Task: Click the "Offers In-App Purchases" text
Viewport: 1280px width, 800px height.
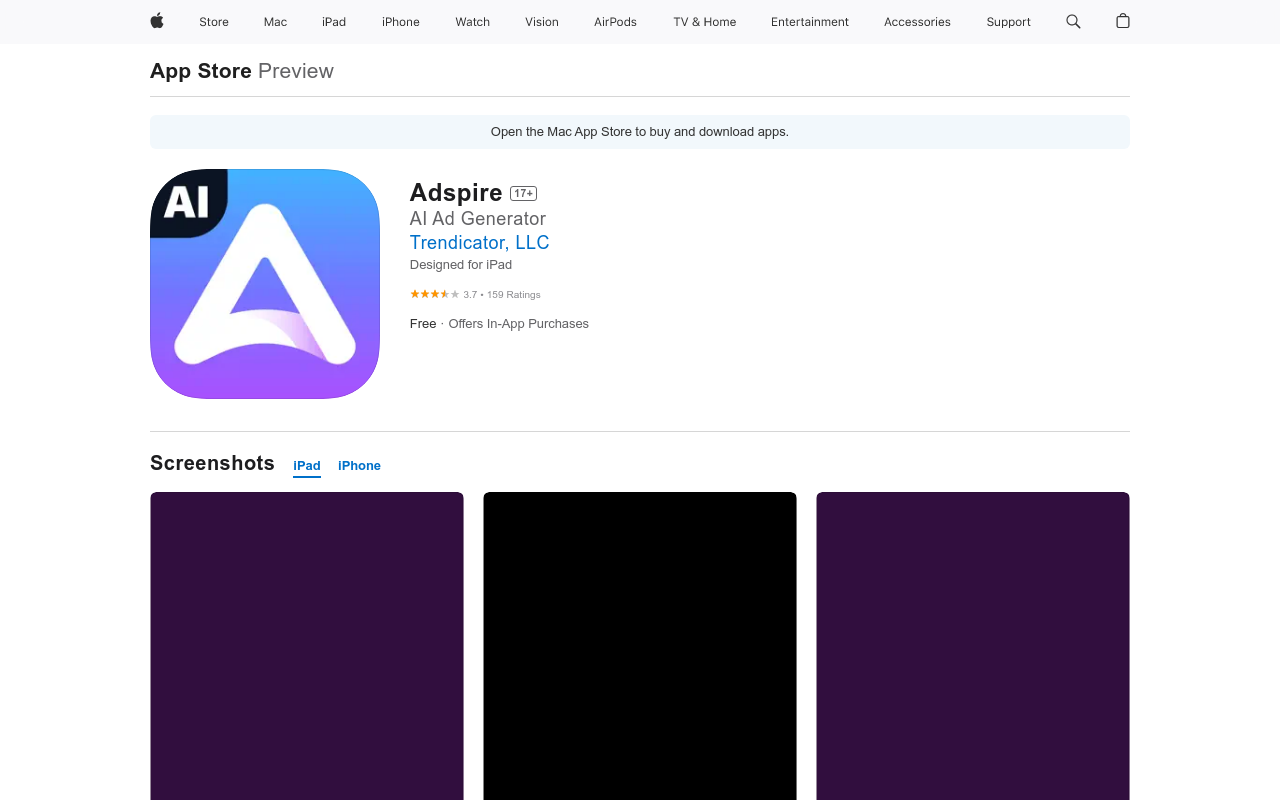Action: (518, 324)
